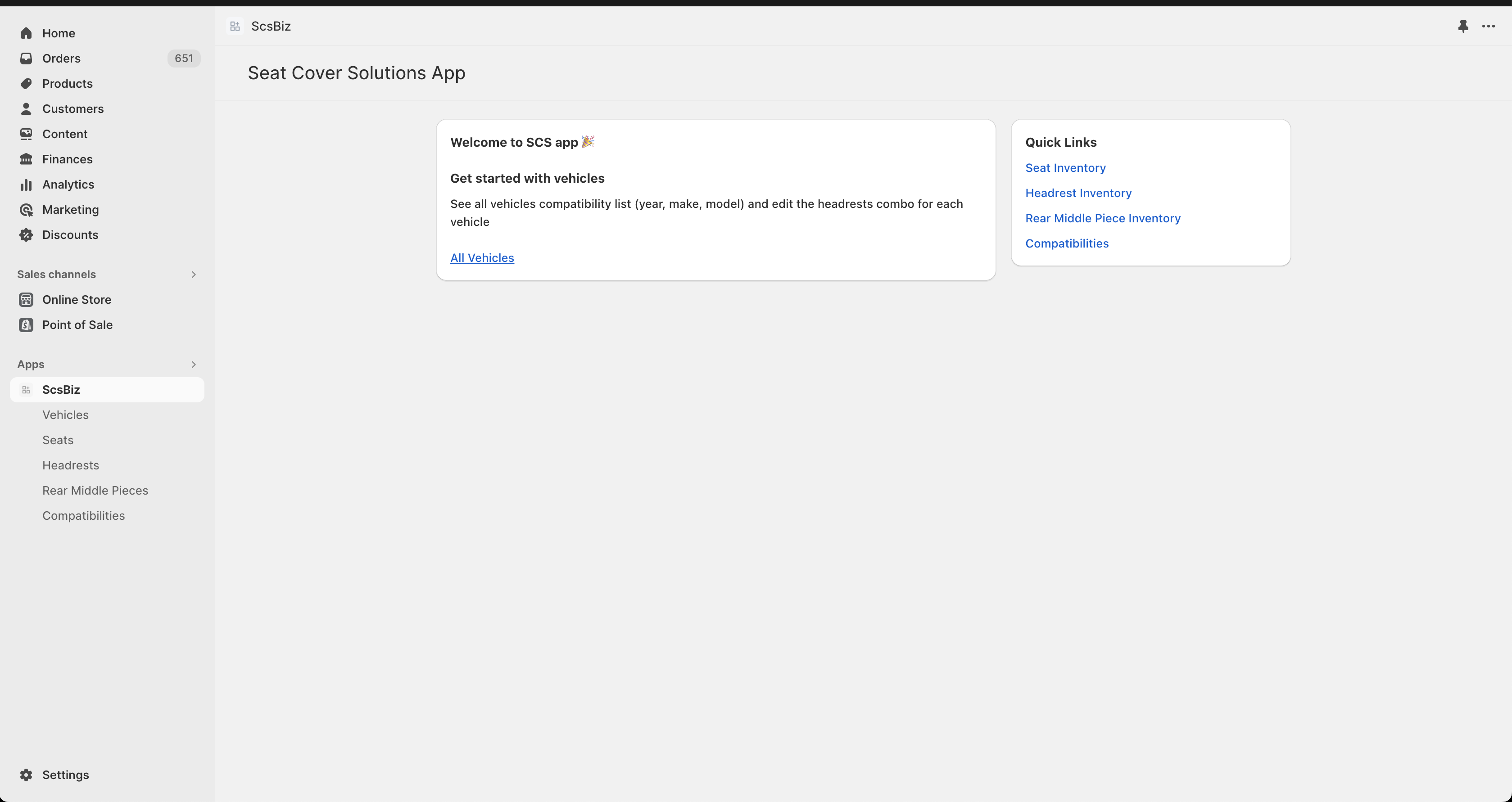Open Vehicles under ScsBiz
The width and height of the screenshot is (1512, 802).
pos(65,415)
